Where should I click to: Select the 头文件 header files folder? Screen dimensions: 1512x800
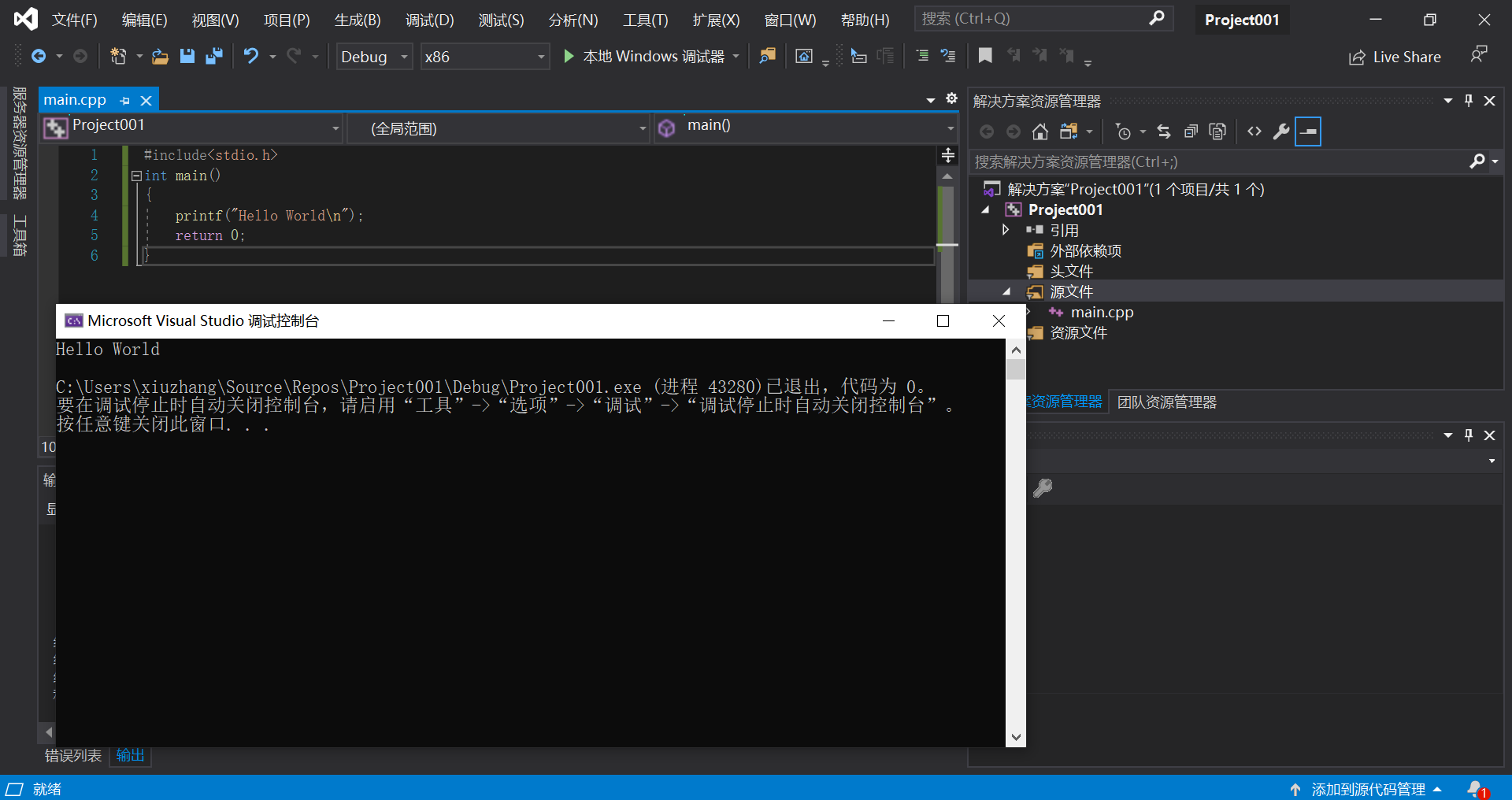point(1071,272)
